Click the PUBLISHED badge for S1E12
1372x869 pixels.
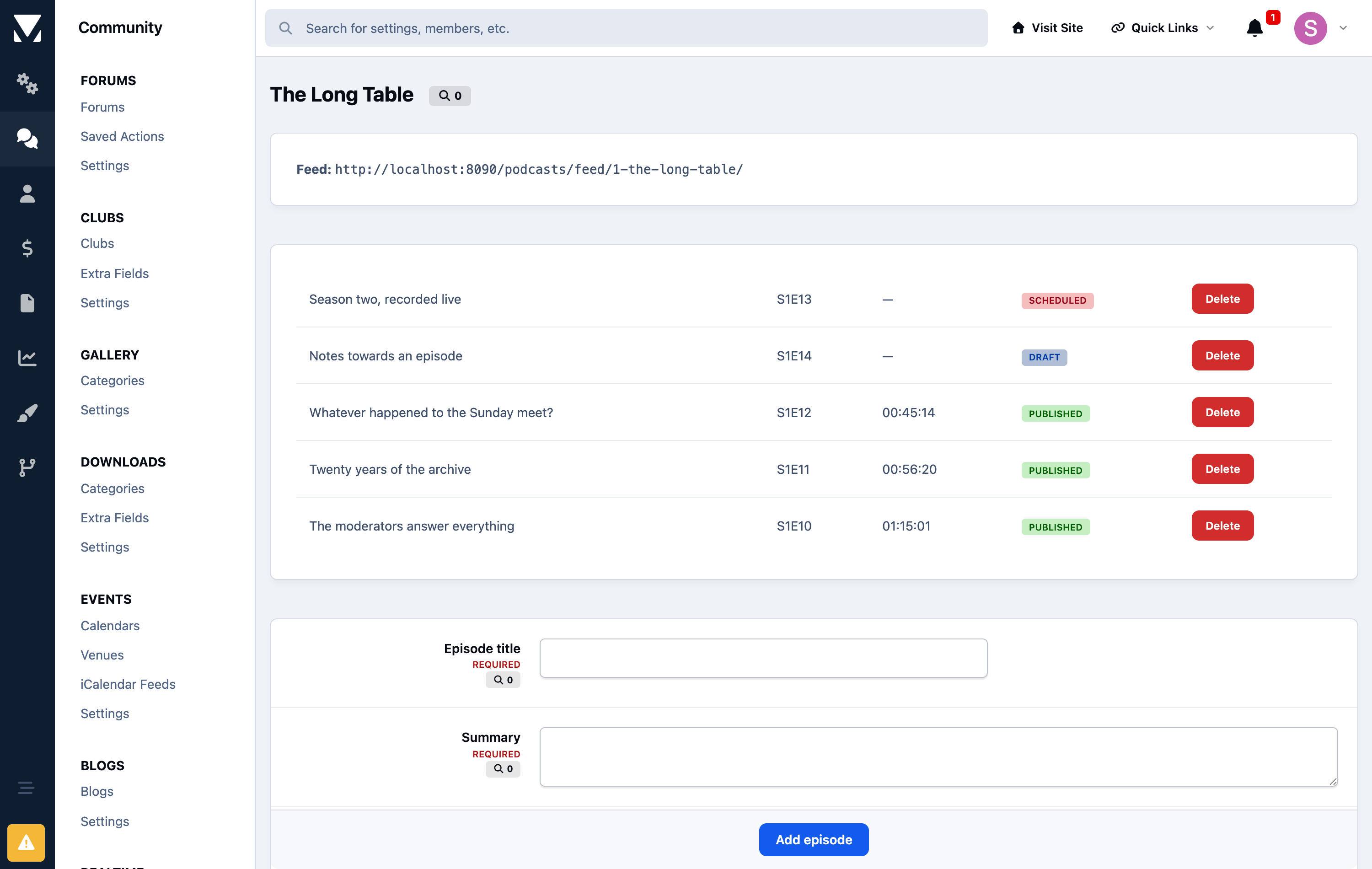pos(1055,414)
